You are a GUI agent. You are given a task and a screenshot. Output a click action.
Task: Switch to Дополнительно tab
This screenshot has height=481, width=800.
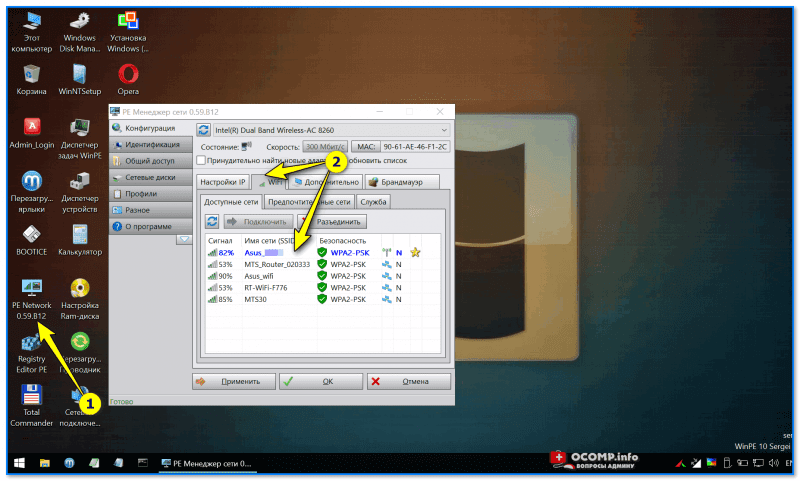coord(327,182)
